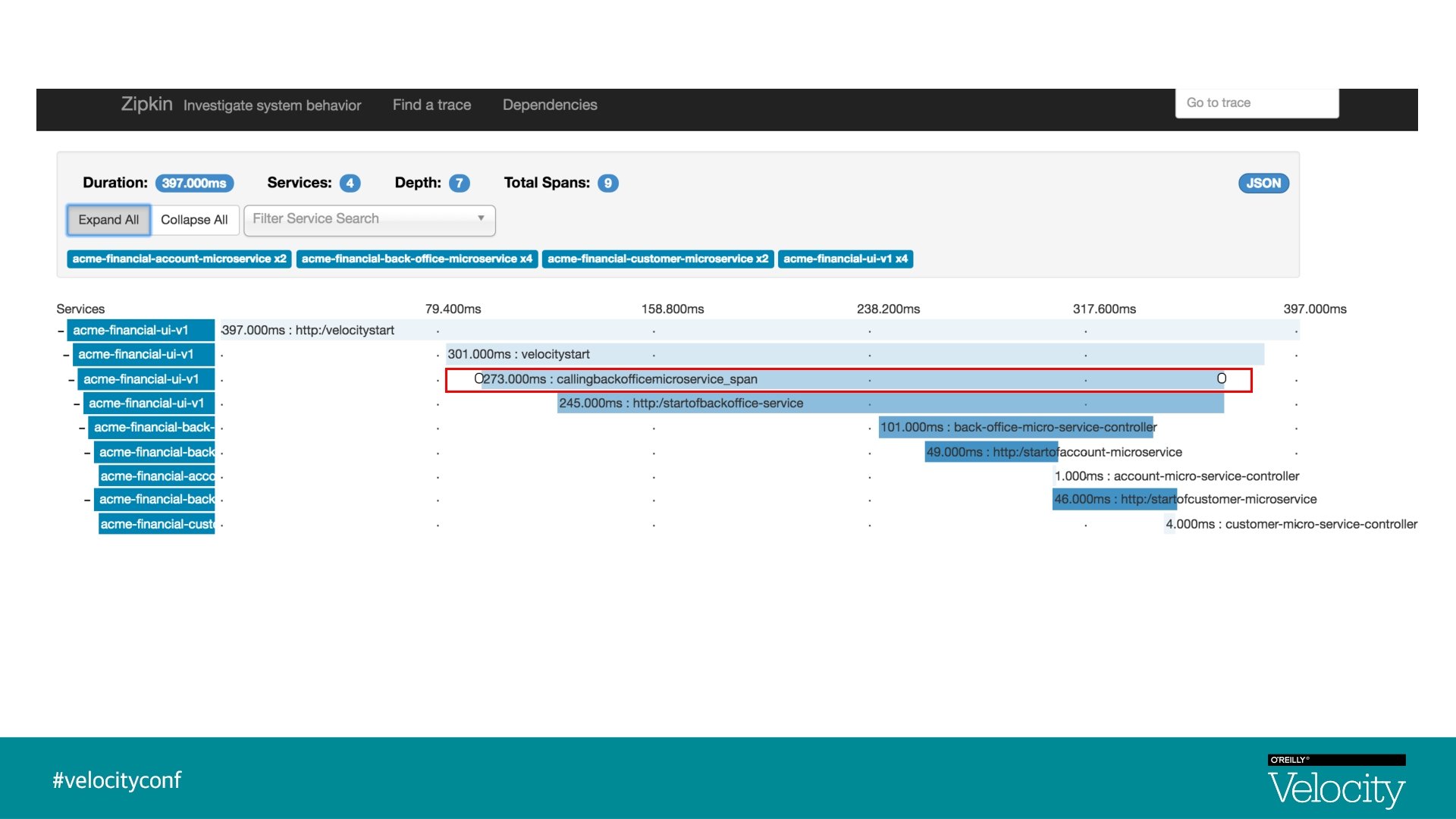Collapse the first acme-financial-back row's minus toggle

(x=82, y=428)
